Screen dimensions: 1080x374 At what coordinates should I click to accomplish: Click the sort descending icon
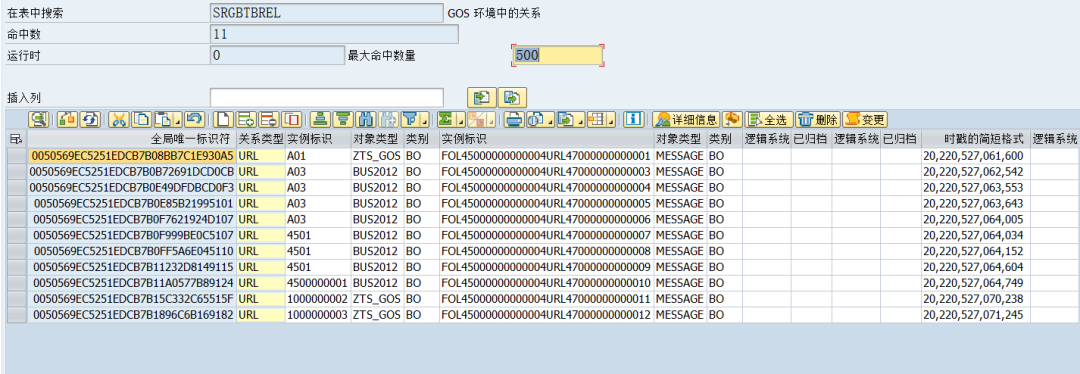pyautogui.click(x=343, y=119)
